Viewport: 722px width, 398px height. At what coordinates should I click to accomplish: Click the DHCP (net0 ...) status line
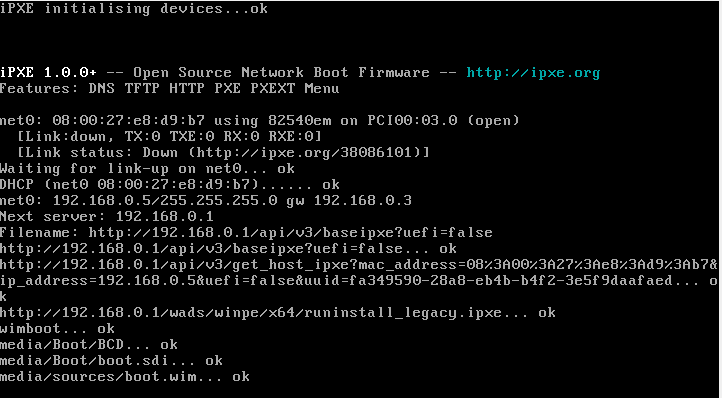tap(169, 185)
